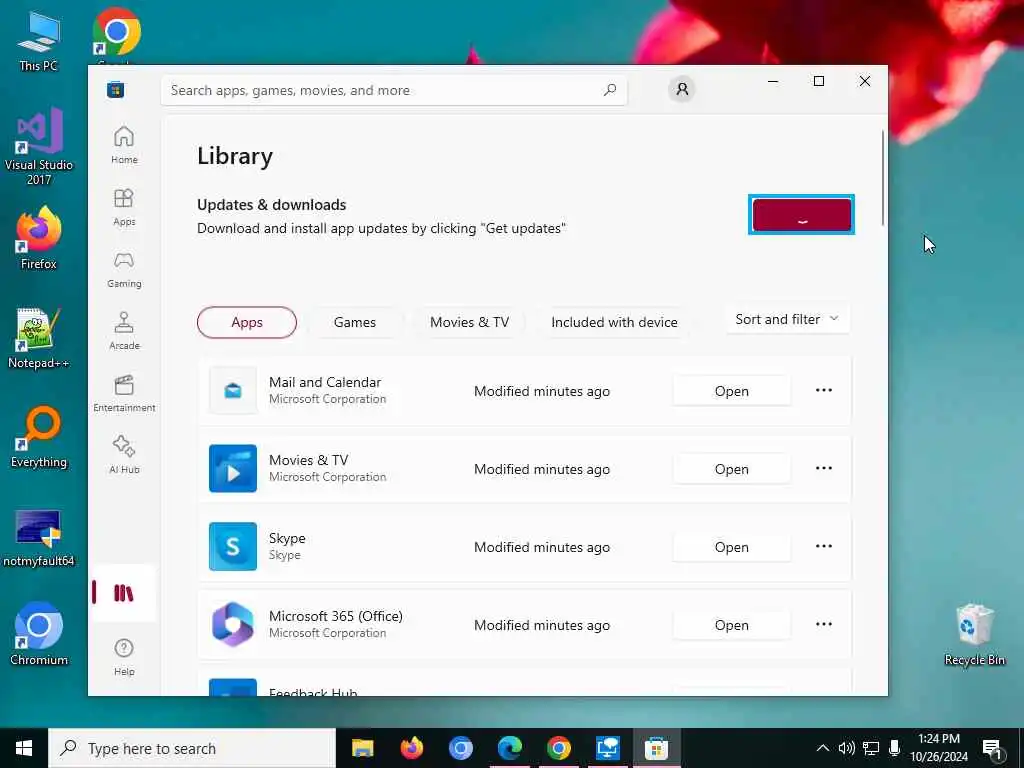Click the Mail and Calendar title text
The width and height of the screenshot is (1024, 768).
coord(325,382)
